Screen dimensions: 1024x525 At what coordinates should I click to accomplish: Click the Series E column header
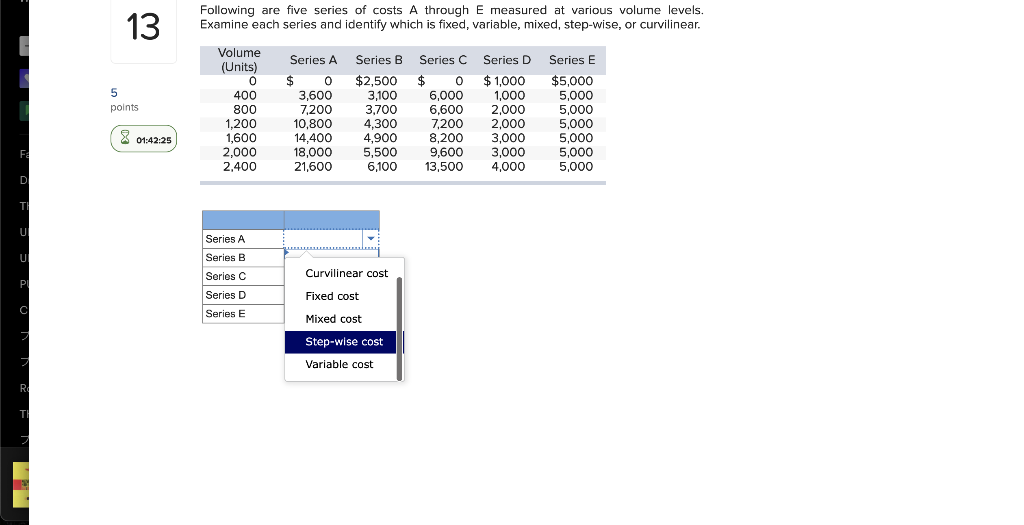[x=572, y=60]
